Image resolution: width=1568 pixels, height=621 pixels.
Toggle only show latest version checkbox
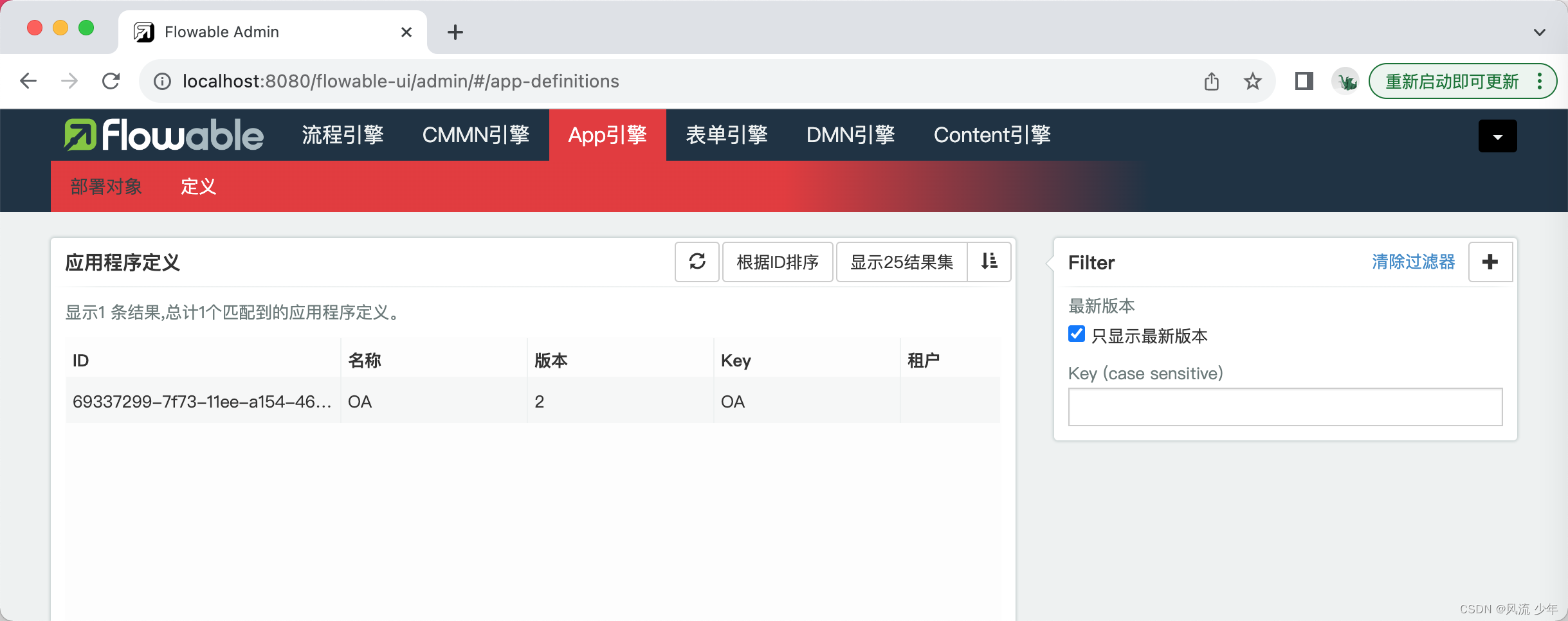[x=1077, y=334]
